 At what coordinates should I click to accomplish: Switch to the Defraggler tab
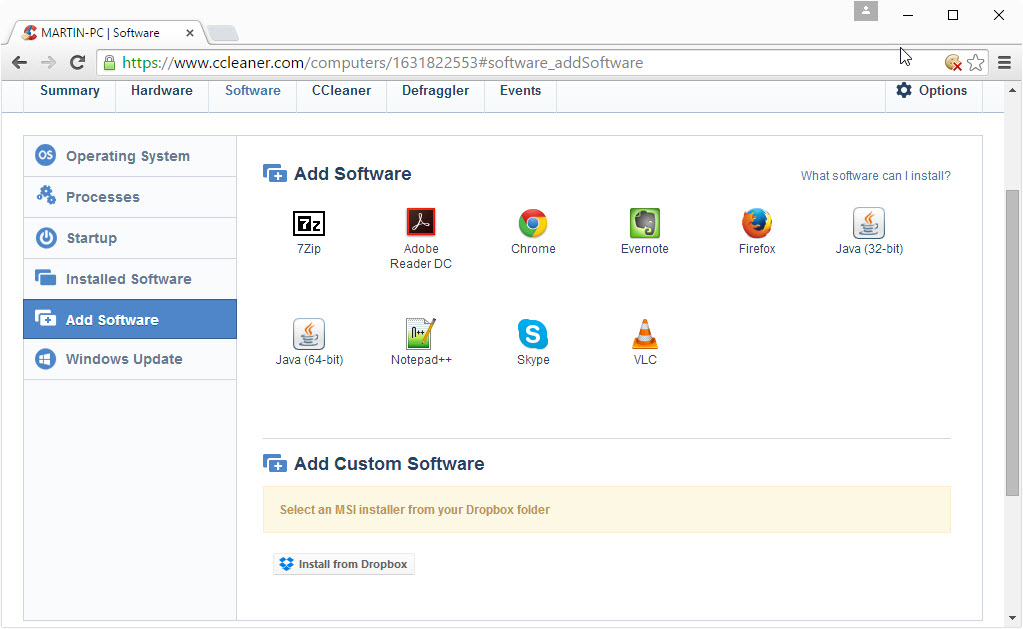[x=435, y=91]
